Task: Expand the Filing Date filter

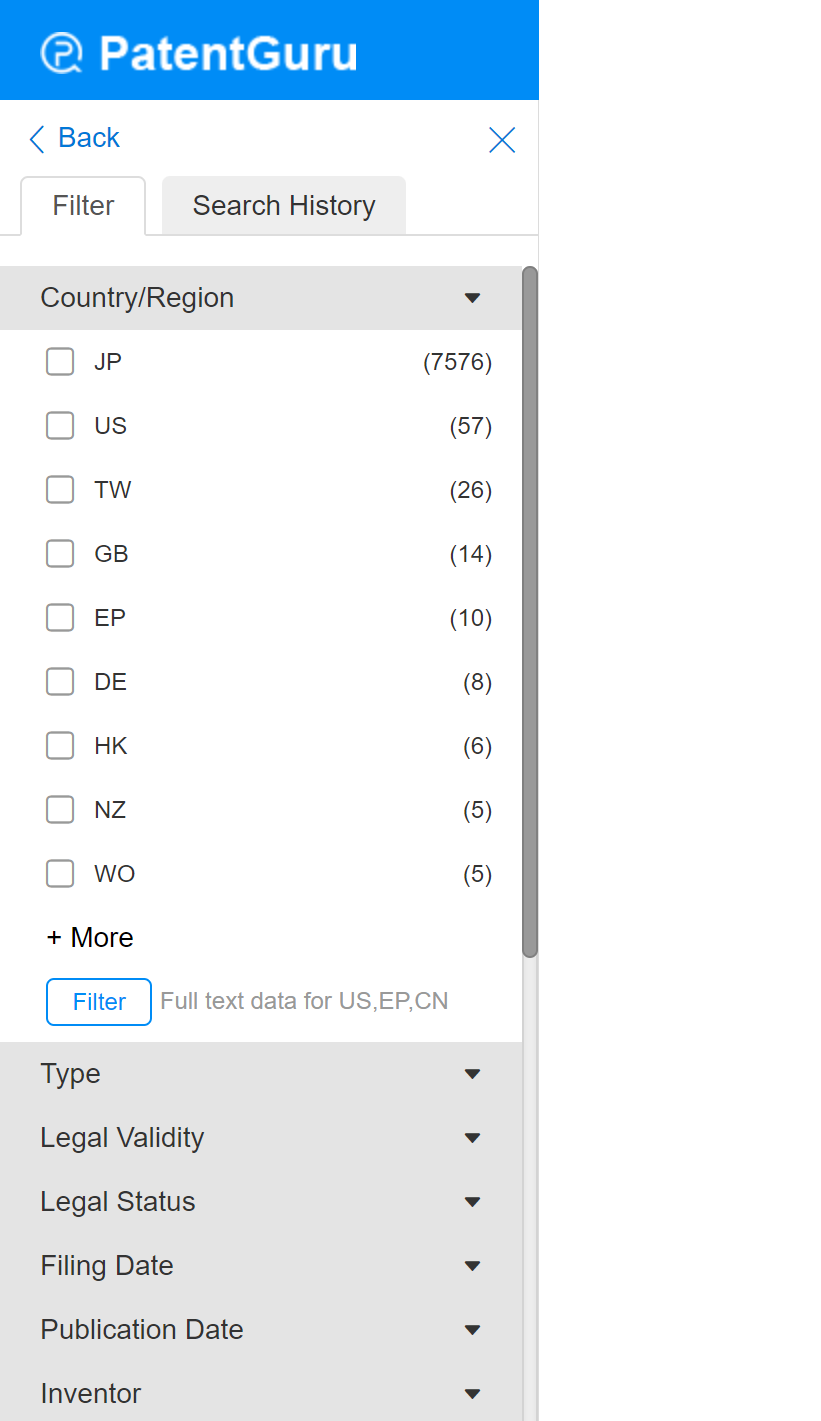Action: point(473,1266)
